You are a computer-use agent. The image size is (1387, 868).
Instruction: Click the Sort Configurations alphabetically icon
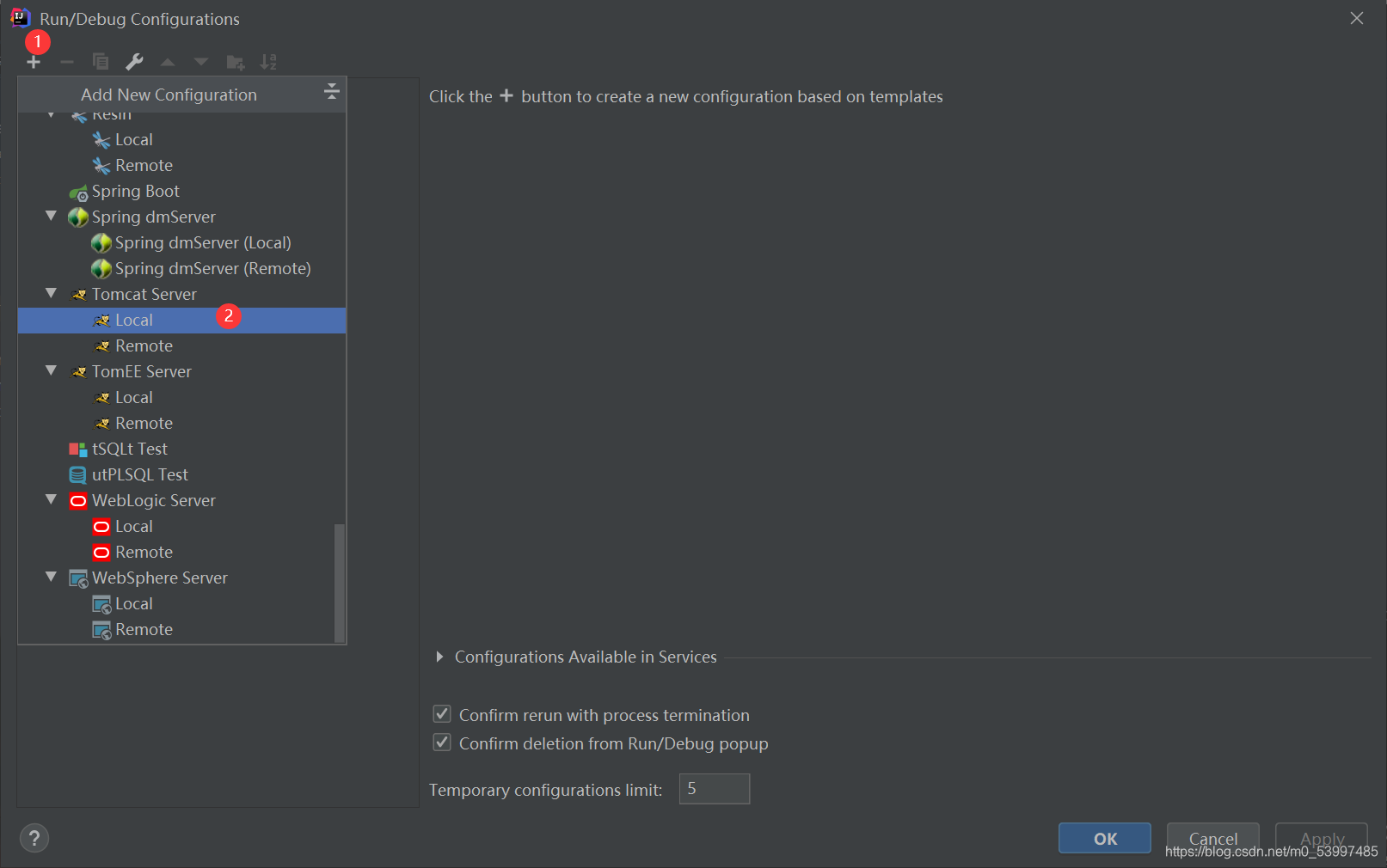tap(268, 62)
